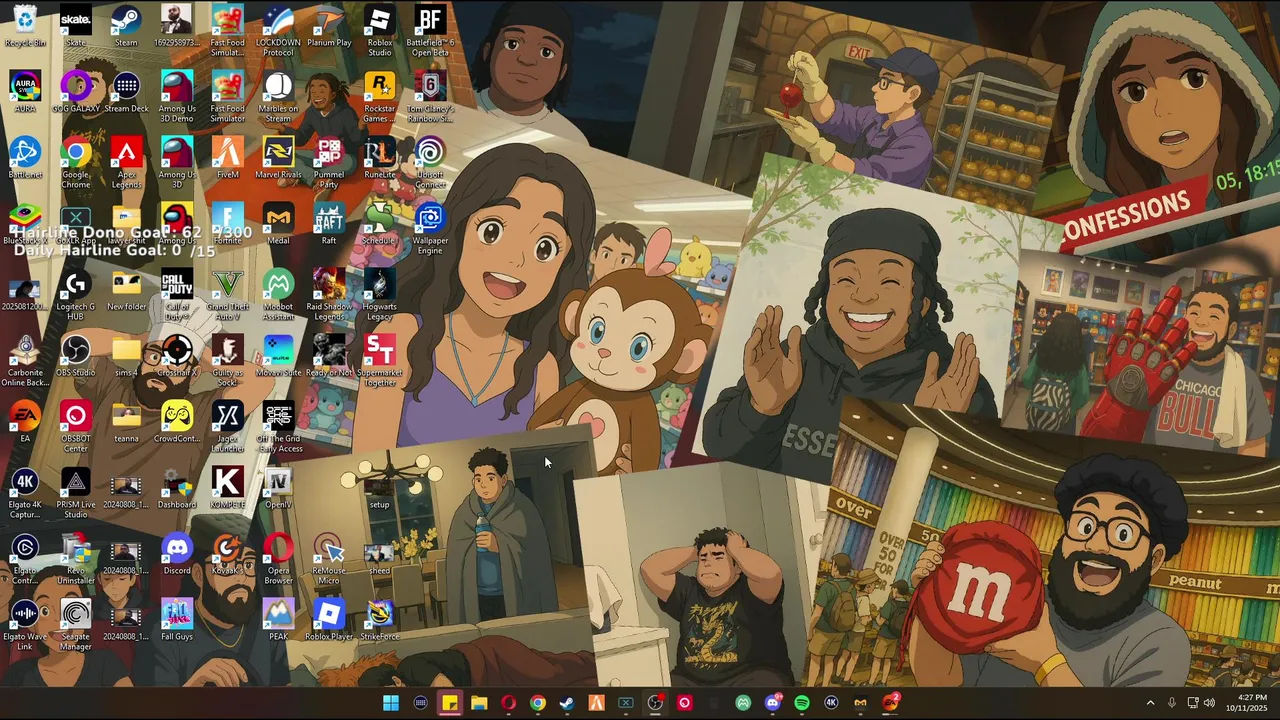Open the Windows Start menu
This screenshot has width=1280, height=720.
(x=391, y=703)
